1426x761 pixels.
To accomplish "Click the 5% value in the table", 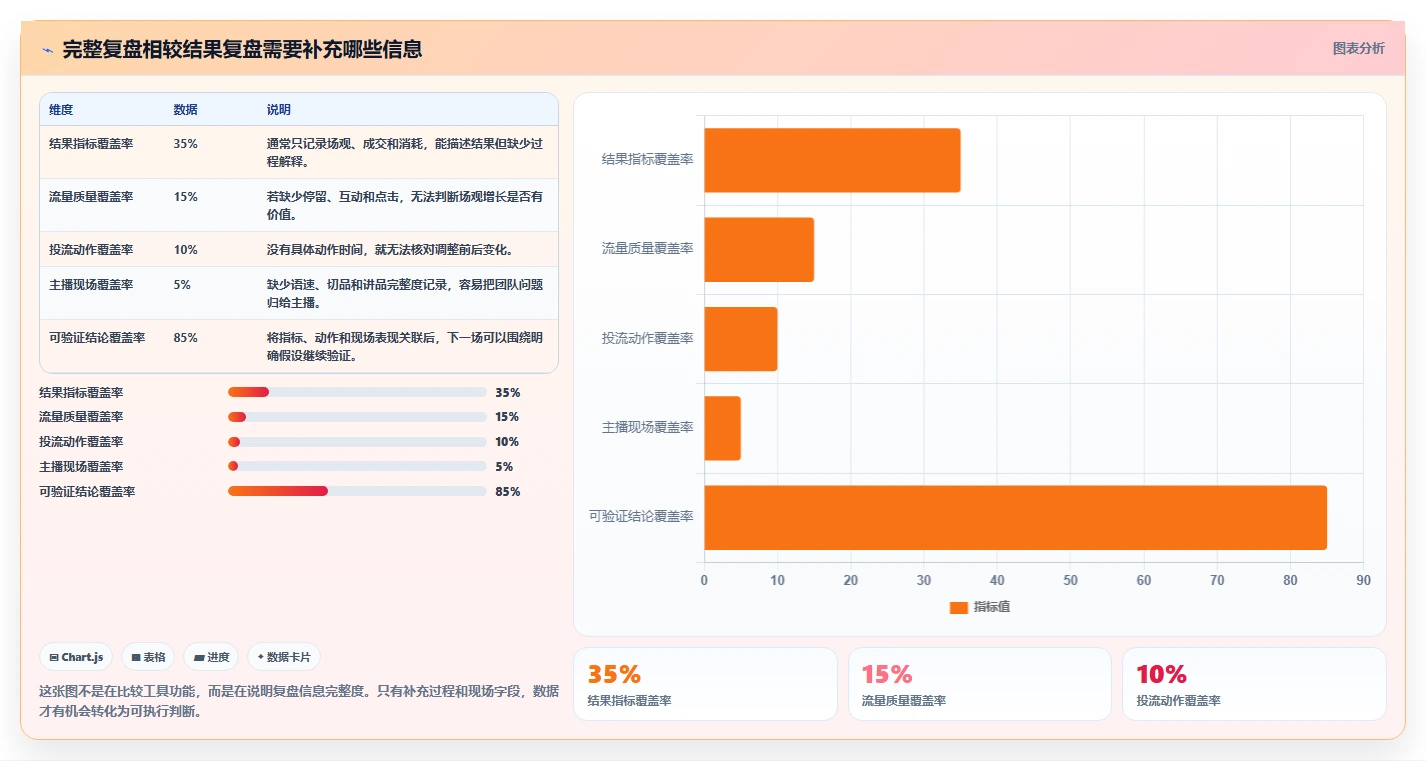I will [182, 284].
